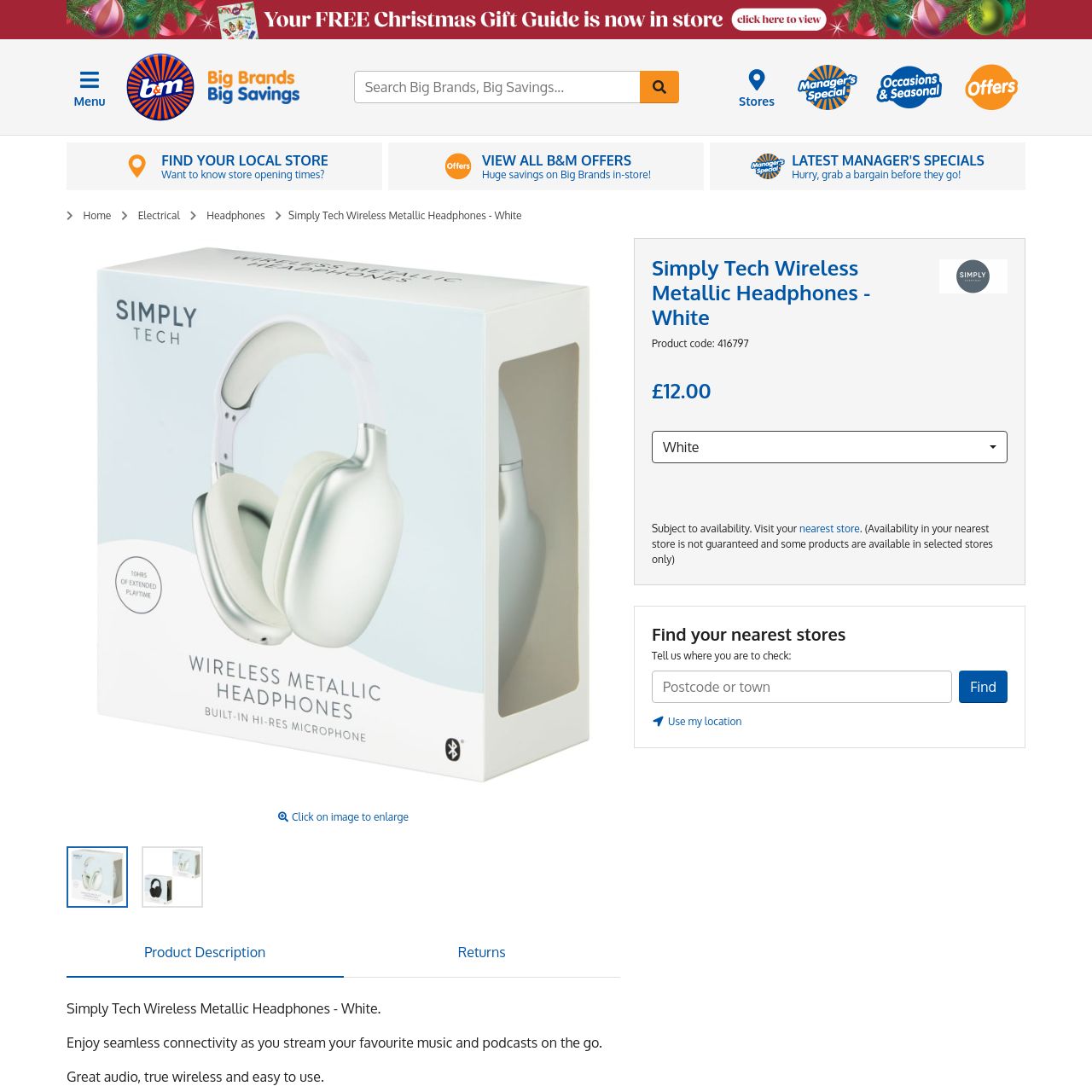Open the Find Your Local Store banner

[x=224, y=166]
